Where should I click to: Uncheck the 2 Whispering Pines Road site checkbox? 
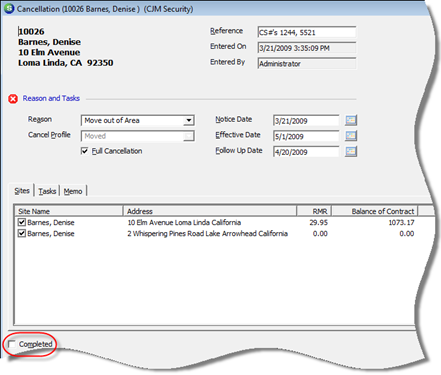click(22, 233)
